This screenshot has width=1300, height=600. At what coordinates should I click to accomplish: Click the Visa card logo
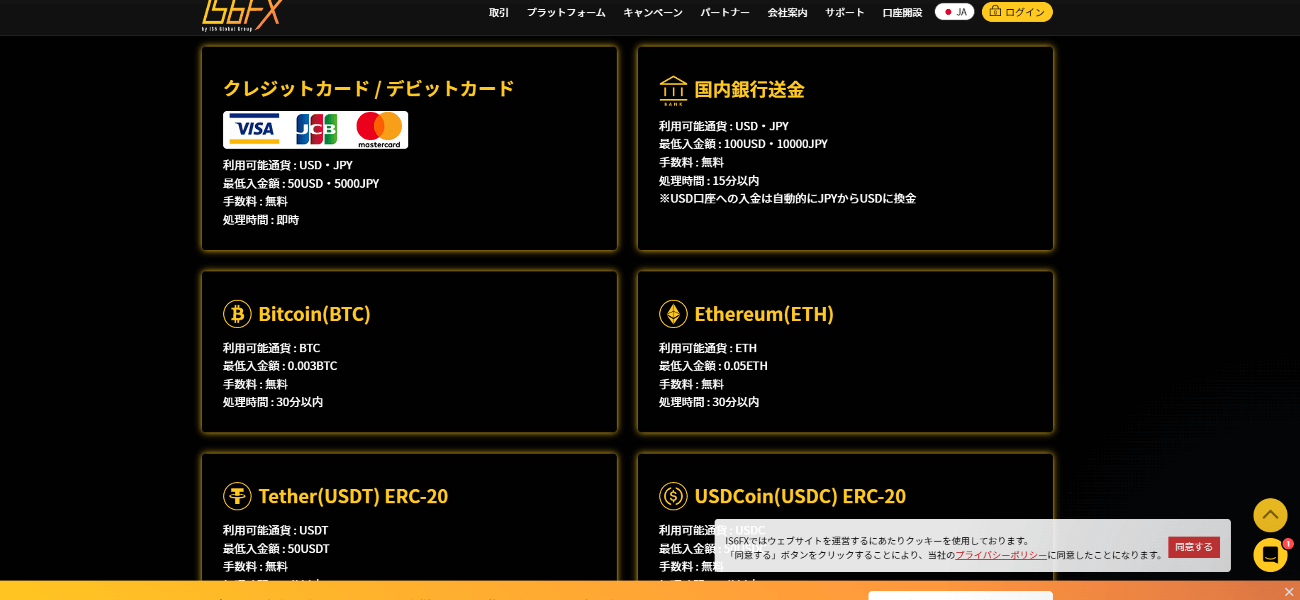pos(254,129)
